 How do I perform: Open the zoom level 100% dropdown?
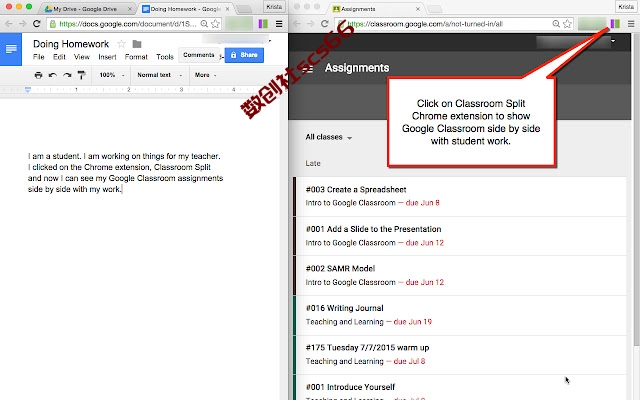pos(111,75)
